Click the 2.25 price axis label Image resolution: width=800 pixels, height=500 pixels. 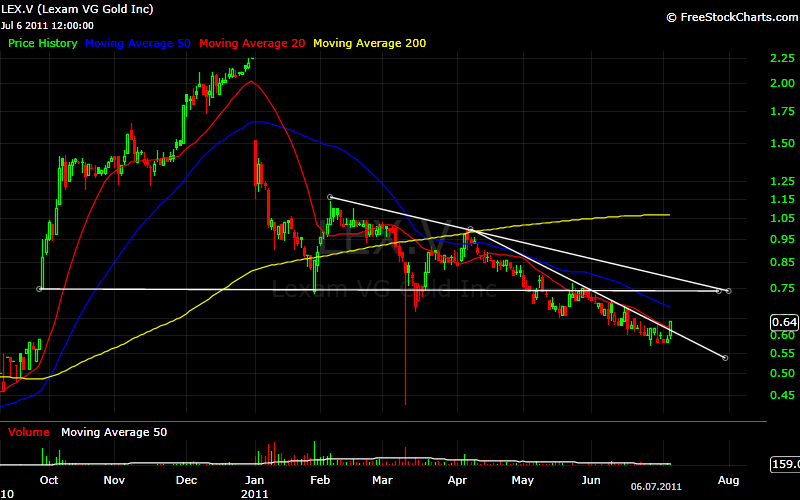[x=782, y=58]
